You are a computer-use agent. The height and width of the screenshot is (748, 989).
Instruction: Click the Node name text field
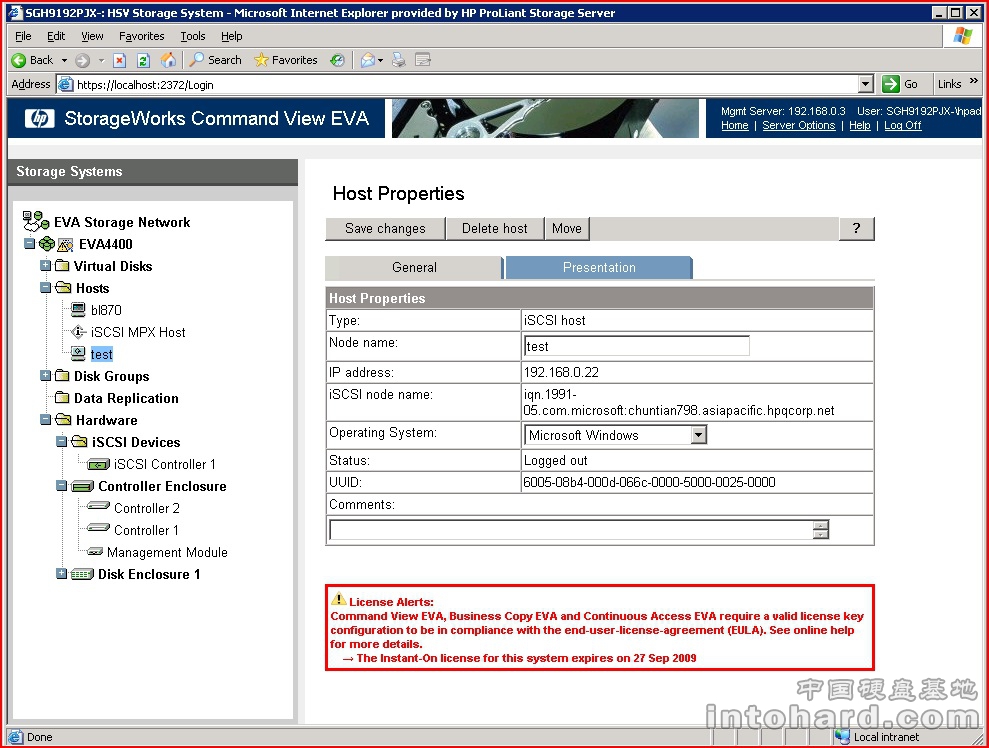coord(636,346)
